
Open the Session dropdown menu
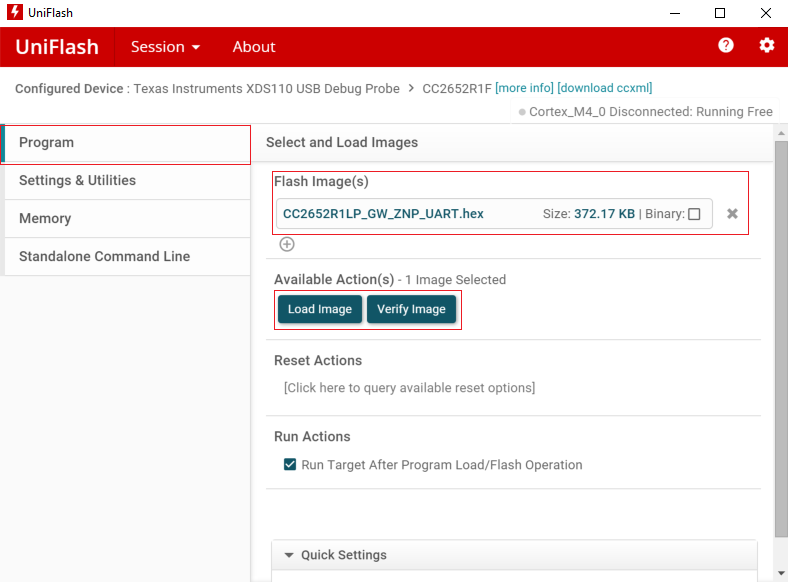point(165,47)
